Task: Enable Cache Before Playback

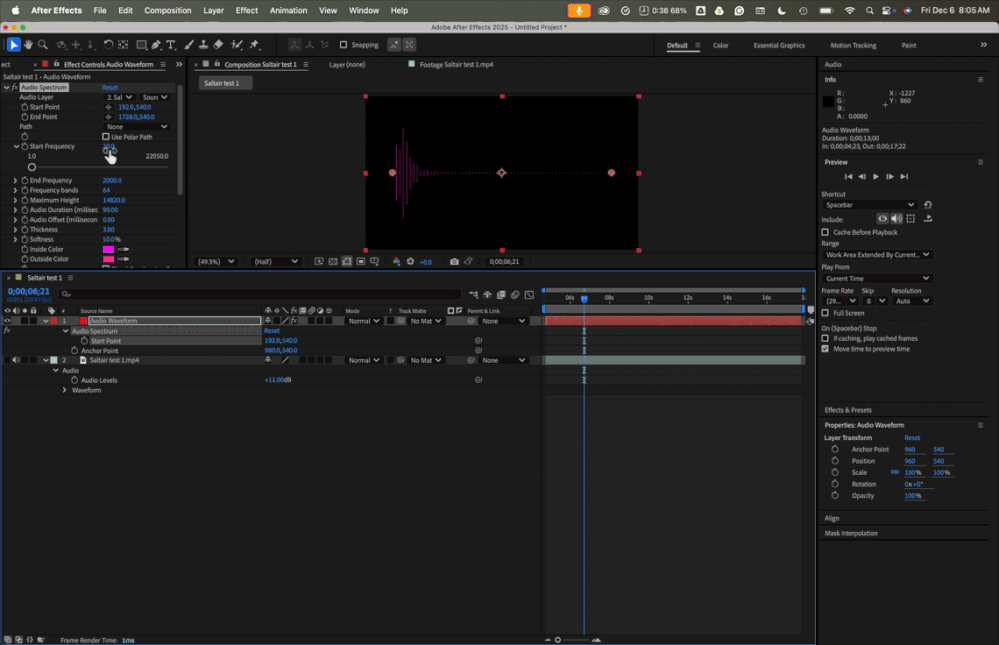Action: [825, 232]
